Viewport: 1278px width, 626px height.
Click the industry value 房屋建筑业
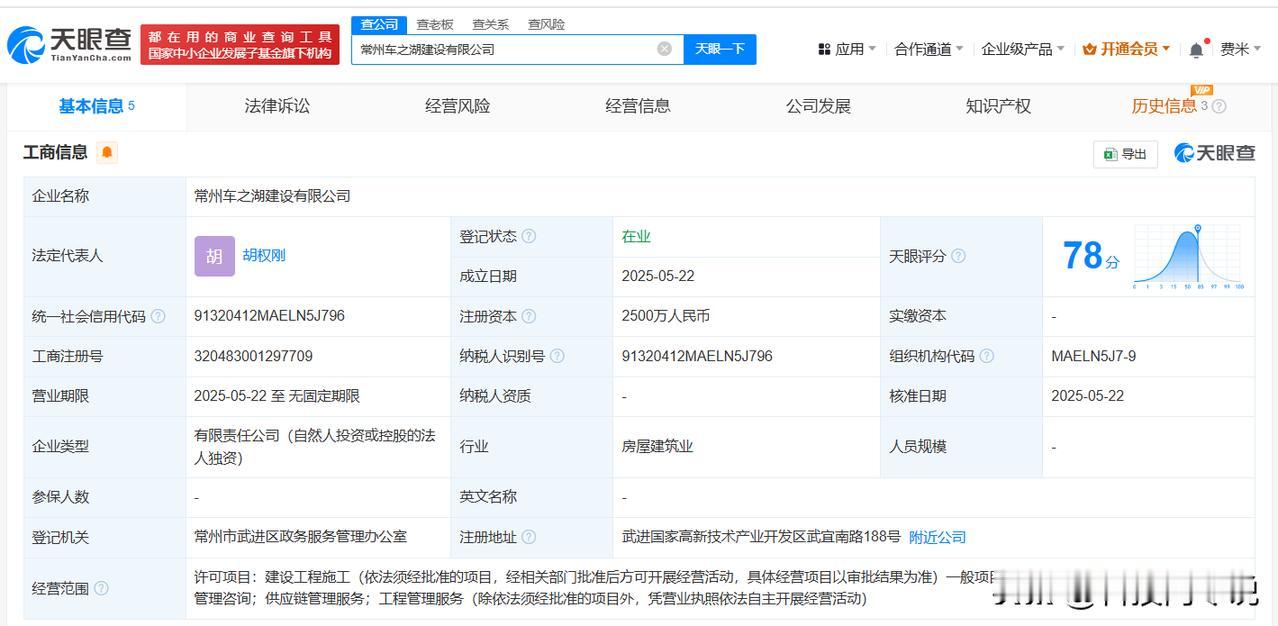click(x=657, y=446)
